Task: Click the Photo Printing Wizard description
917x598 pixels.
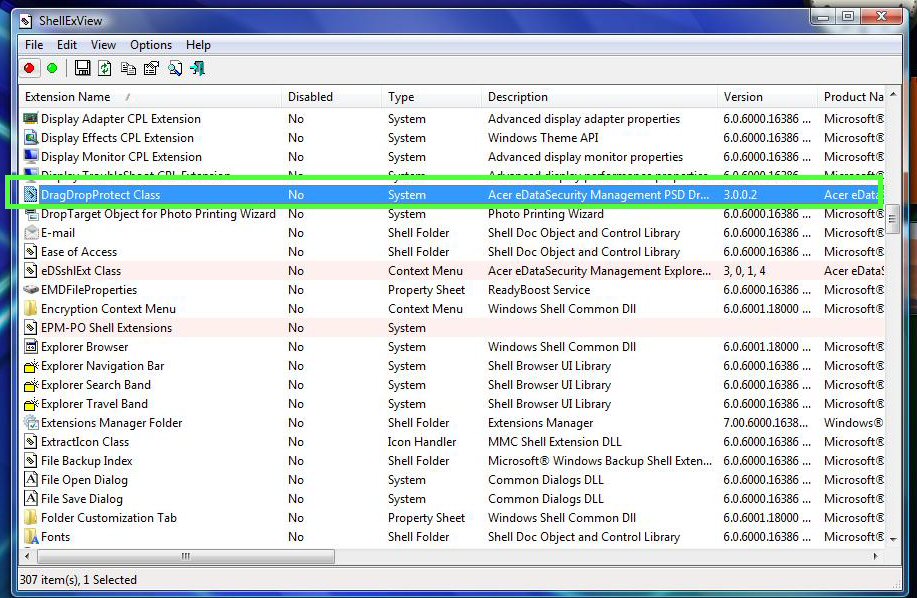Action: pyautogui.click(x=546, y=214)
